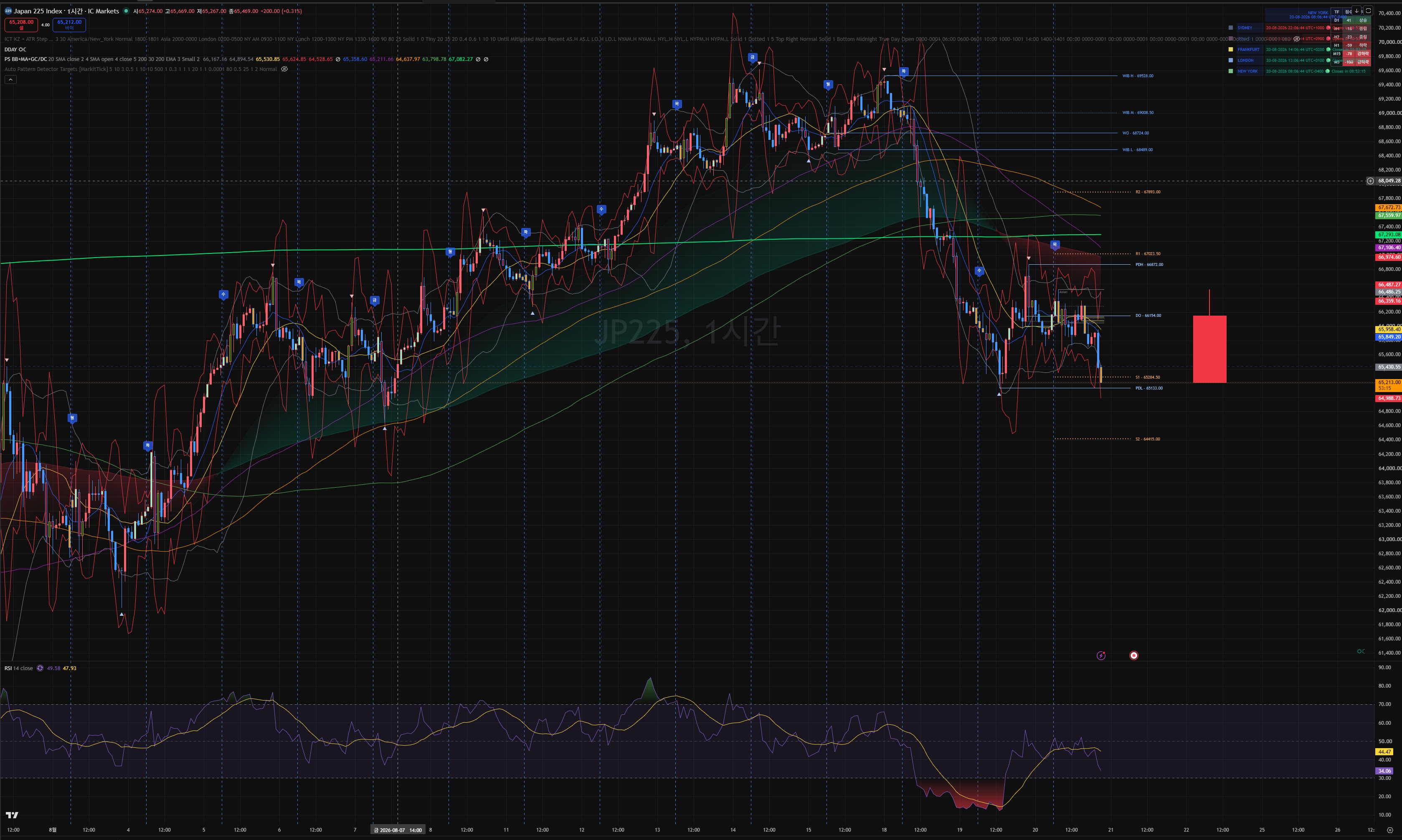This screenshot has width=1402, height=840.
Task: Click the purple 34.06 RSI scale label
Action: 1384,771
